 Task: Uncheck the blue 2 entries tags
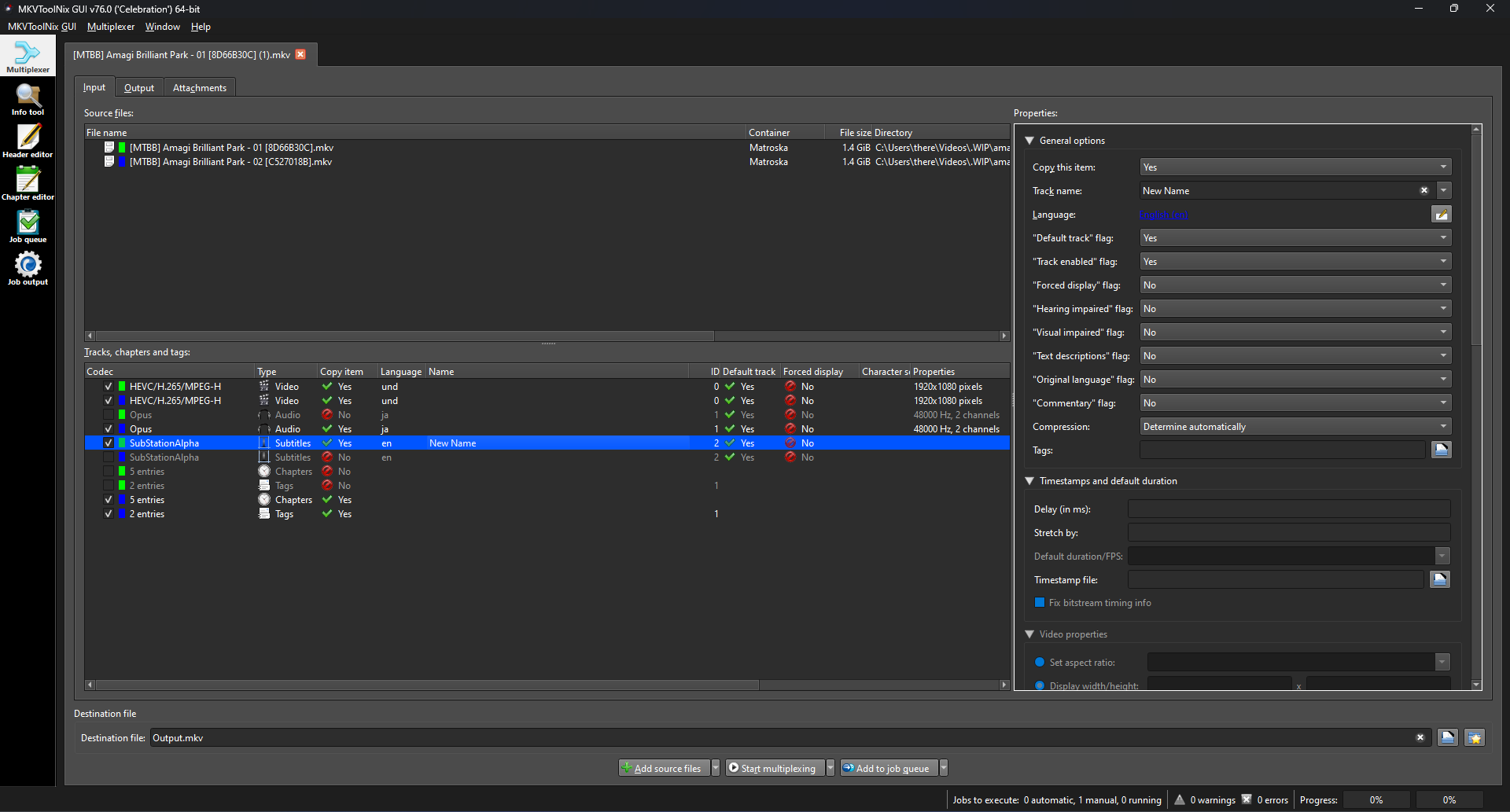coord(109,513)
